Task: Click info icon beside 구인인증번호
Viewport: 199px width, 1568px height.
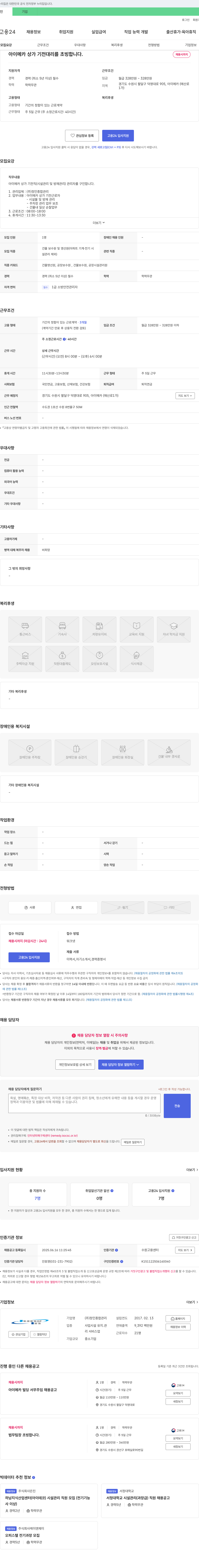Action: click(122, 1261)
